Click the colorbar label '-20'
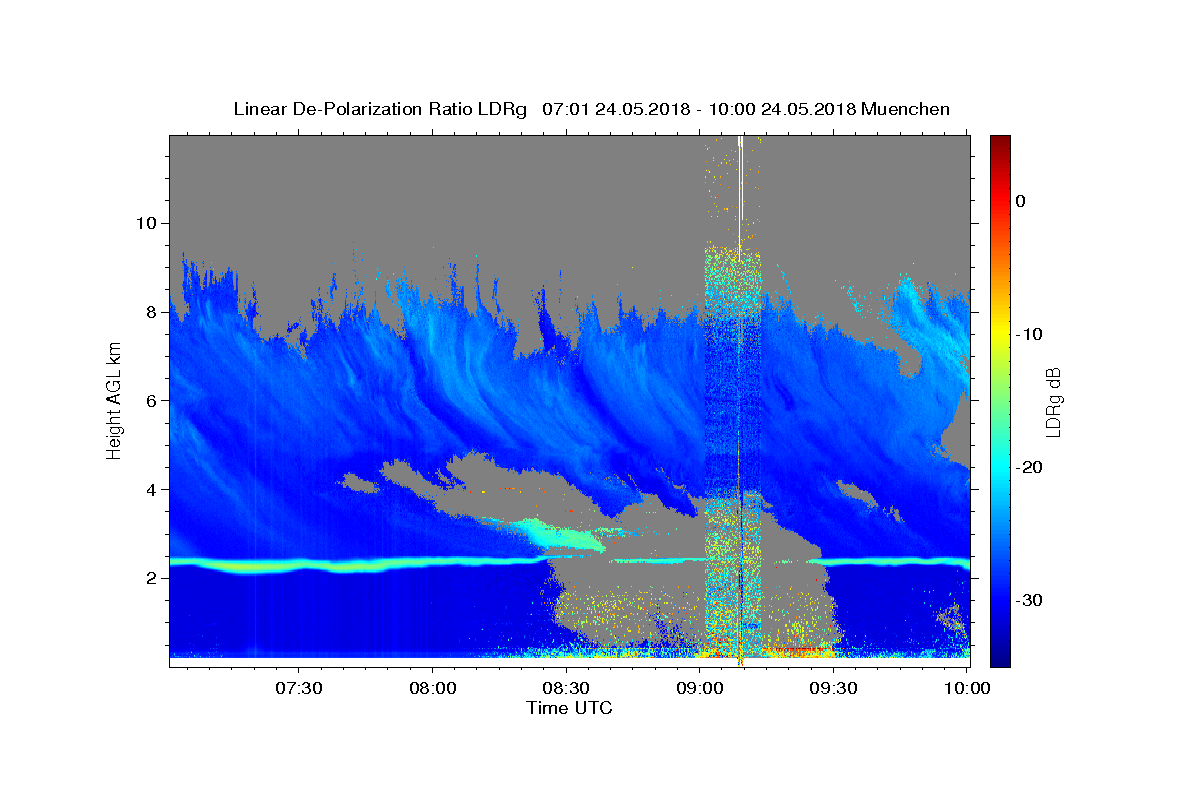The image size is (1200, 800). [1030, 467]
